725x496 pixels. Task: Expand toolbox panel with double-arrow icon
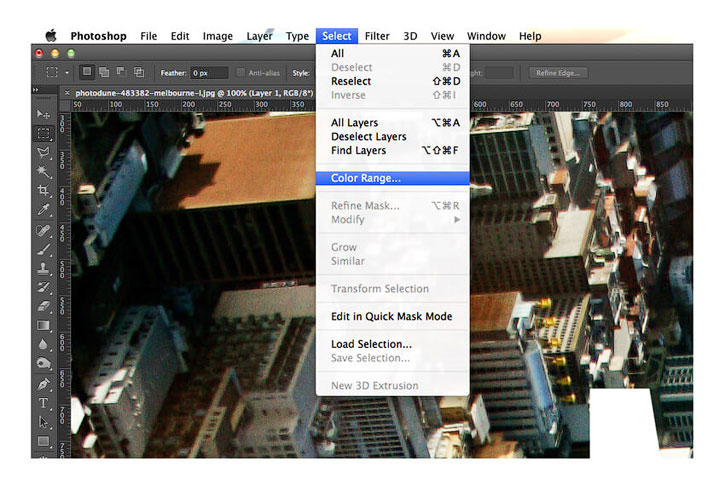tap(36, 90)
